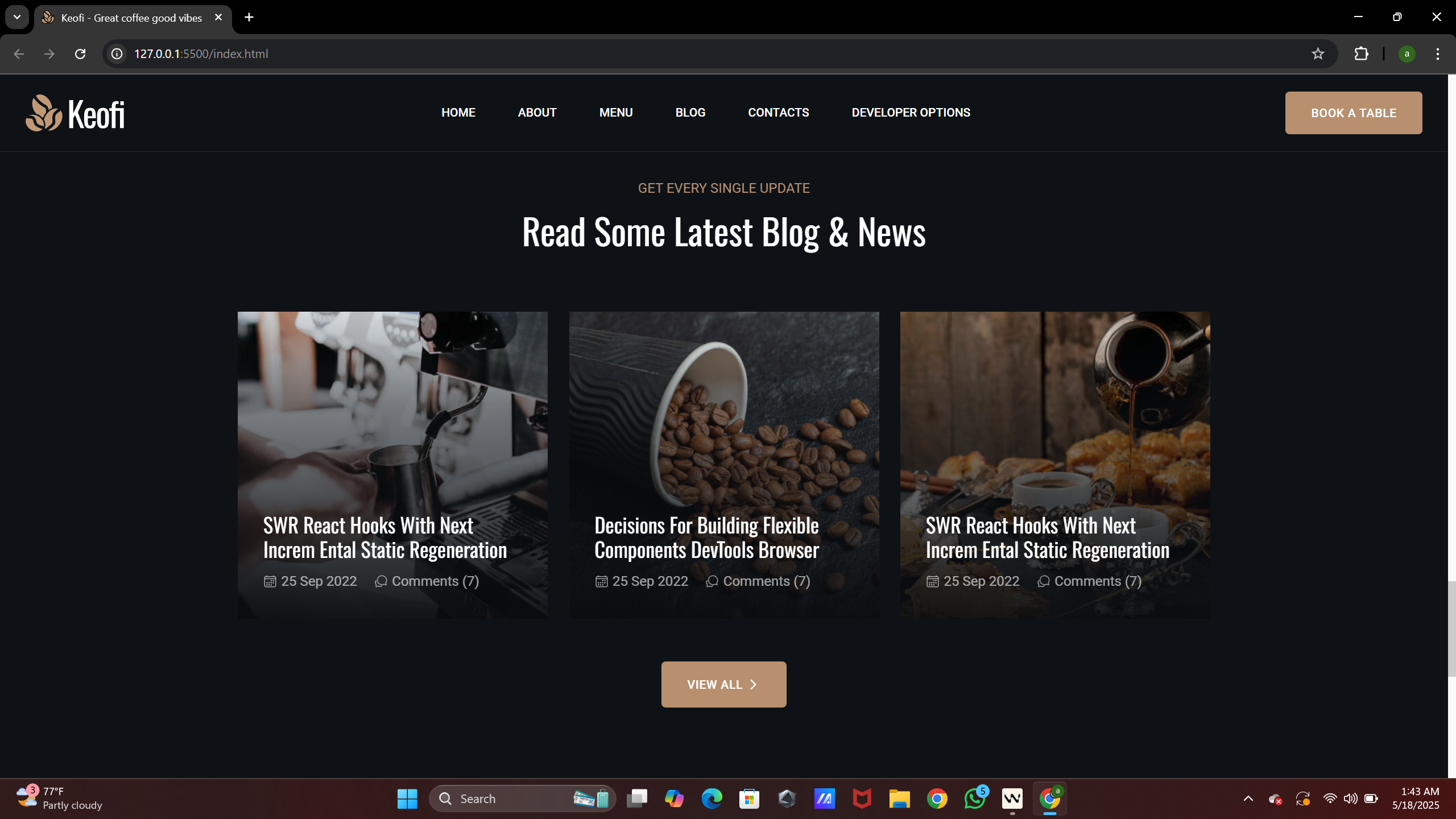Open the Chrome extensions puzzle icon
This screenshot has height=819, width=1456.
click(1361, 53)
